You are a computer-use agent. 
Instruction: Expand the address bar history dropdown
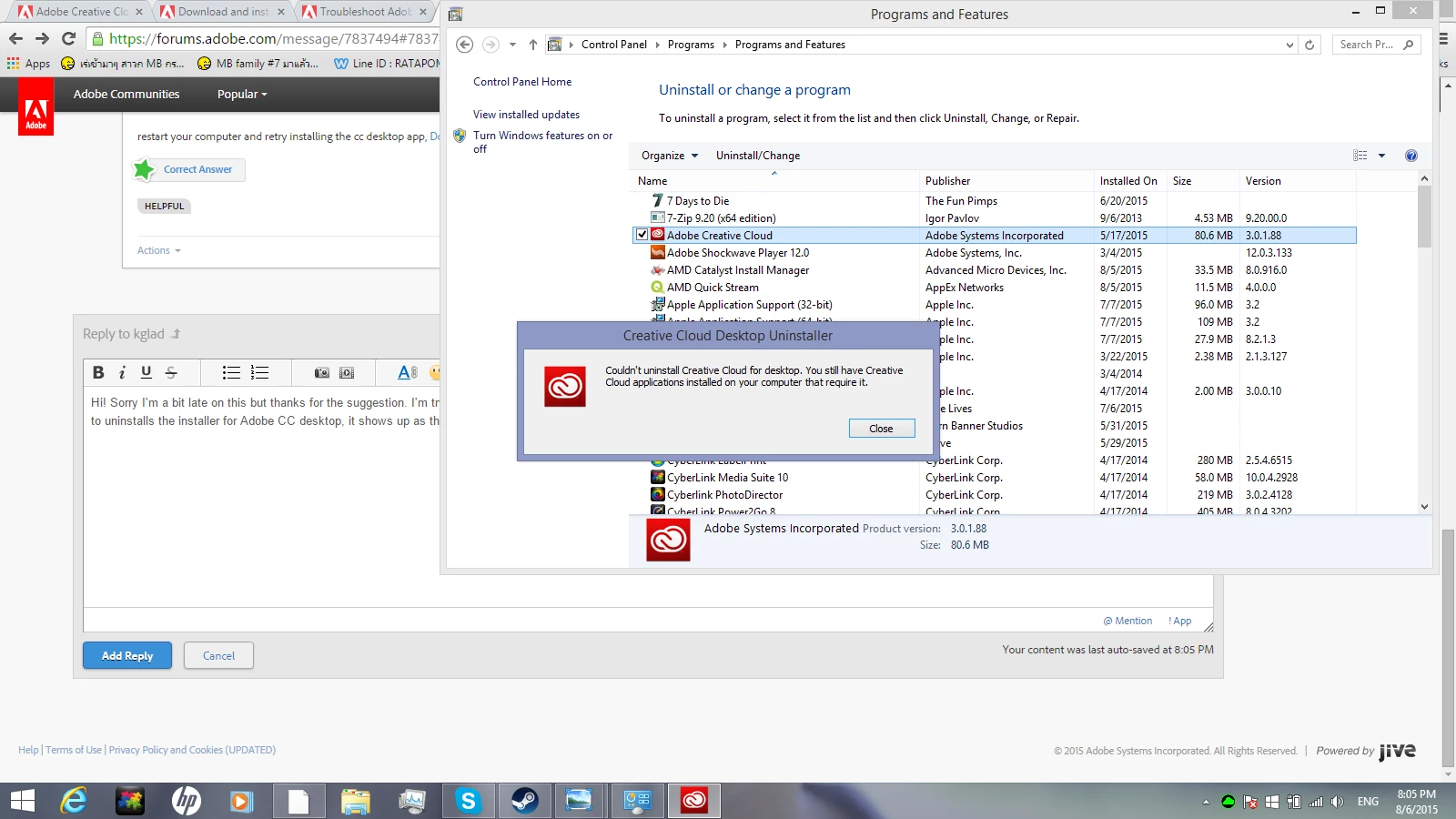[1289, 45]
